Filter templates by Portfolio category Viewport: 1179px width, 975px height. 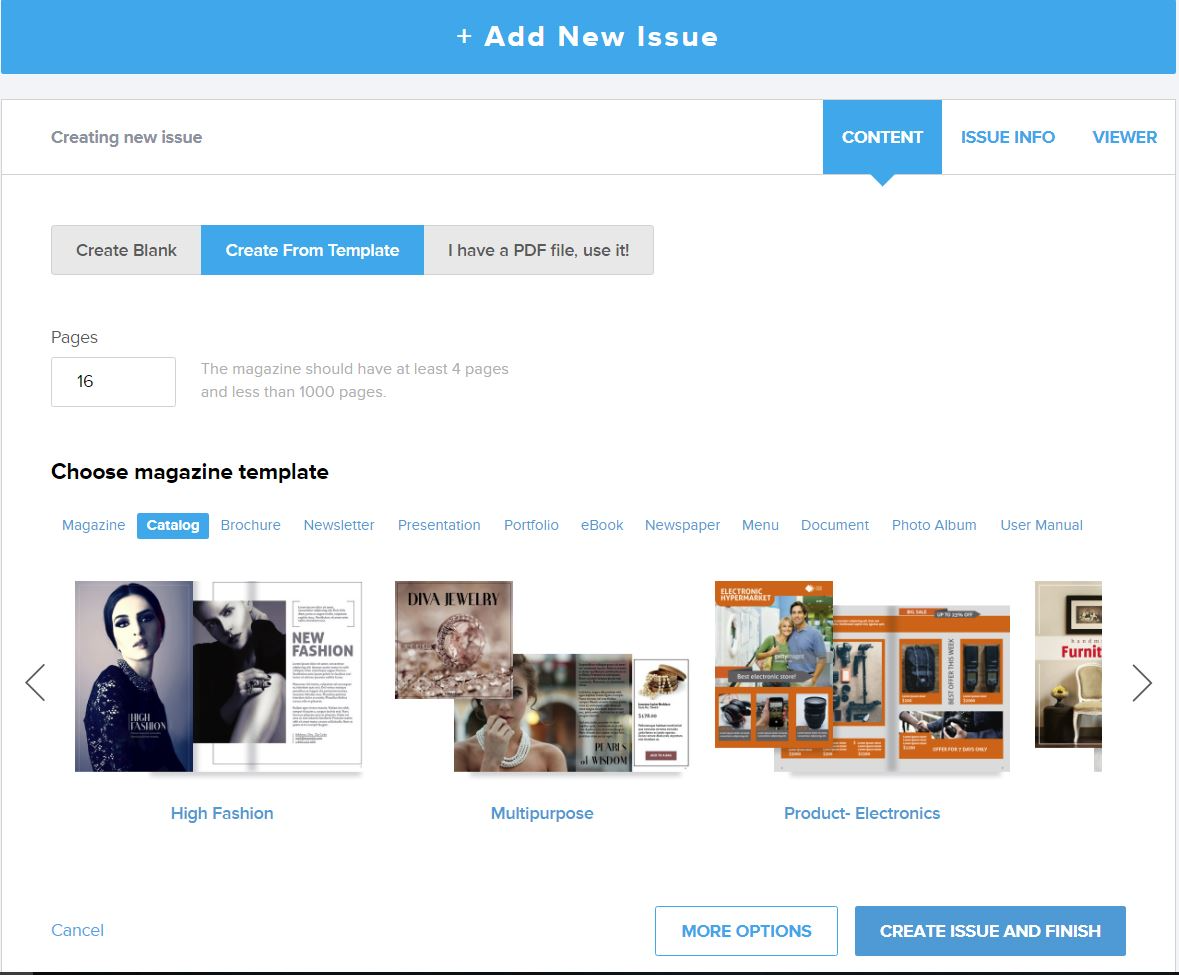[531, 525]
